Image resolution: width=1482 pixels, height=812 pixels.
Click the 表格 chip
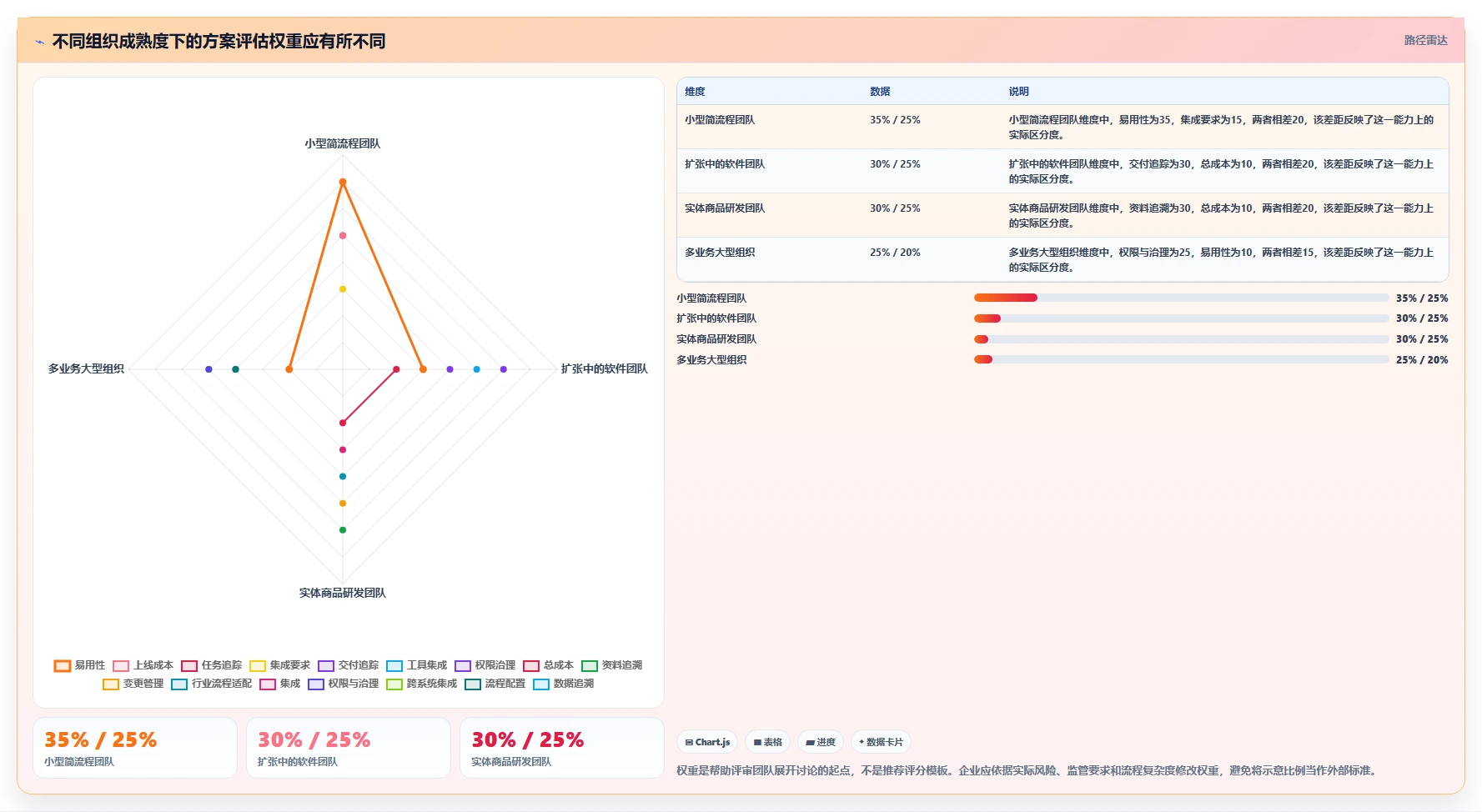(768, 742)
